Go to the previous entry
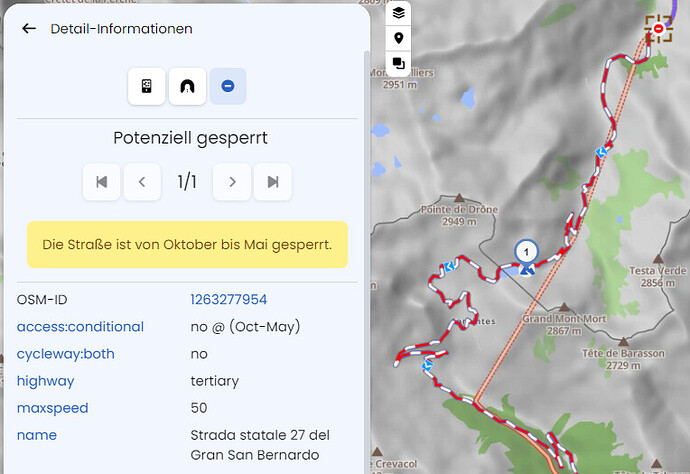Image resolution: width=690 pixels, height=474 pixels. click(142, 182)
